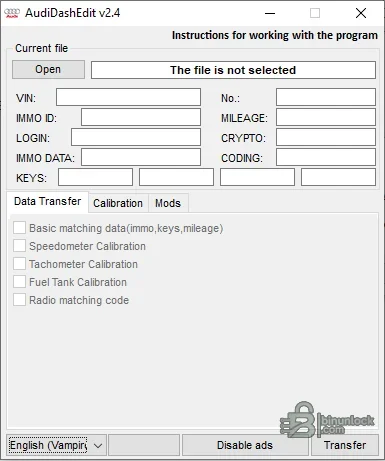Open the Mods tab
Image resolution: width=385 pixels, height=461 pixels.
coord(168,203)
